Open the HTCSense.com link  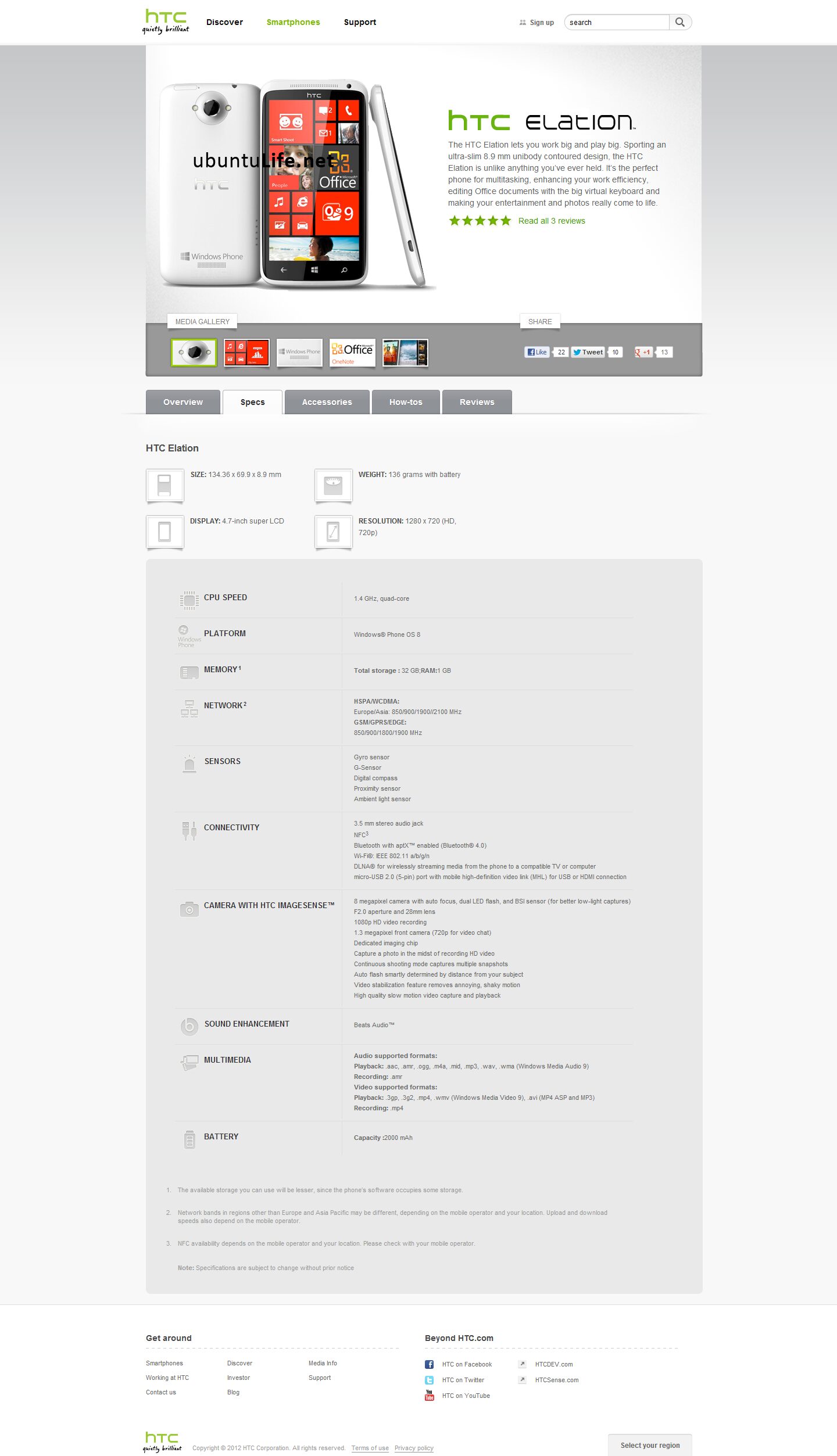tap(557, 1380)
